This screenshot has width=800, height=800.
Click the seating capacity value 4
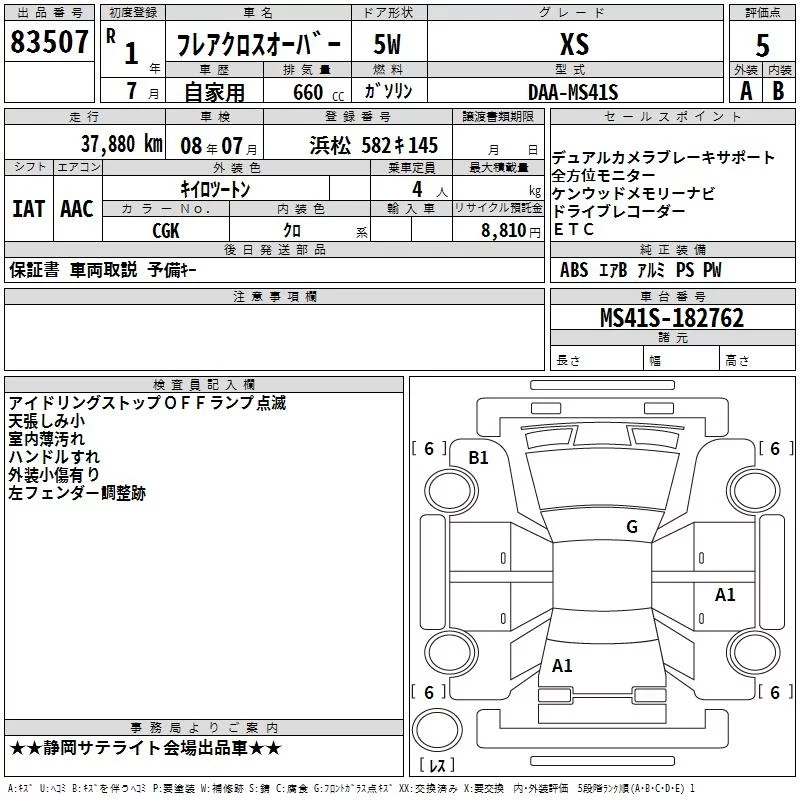(417, 189)
